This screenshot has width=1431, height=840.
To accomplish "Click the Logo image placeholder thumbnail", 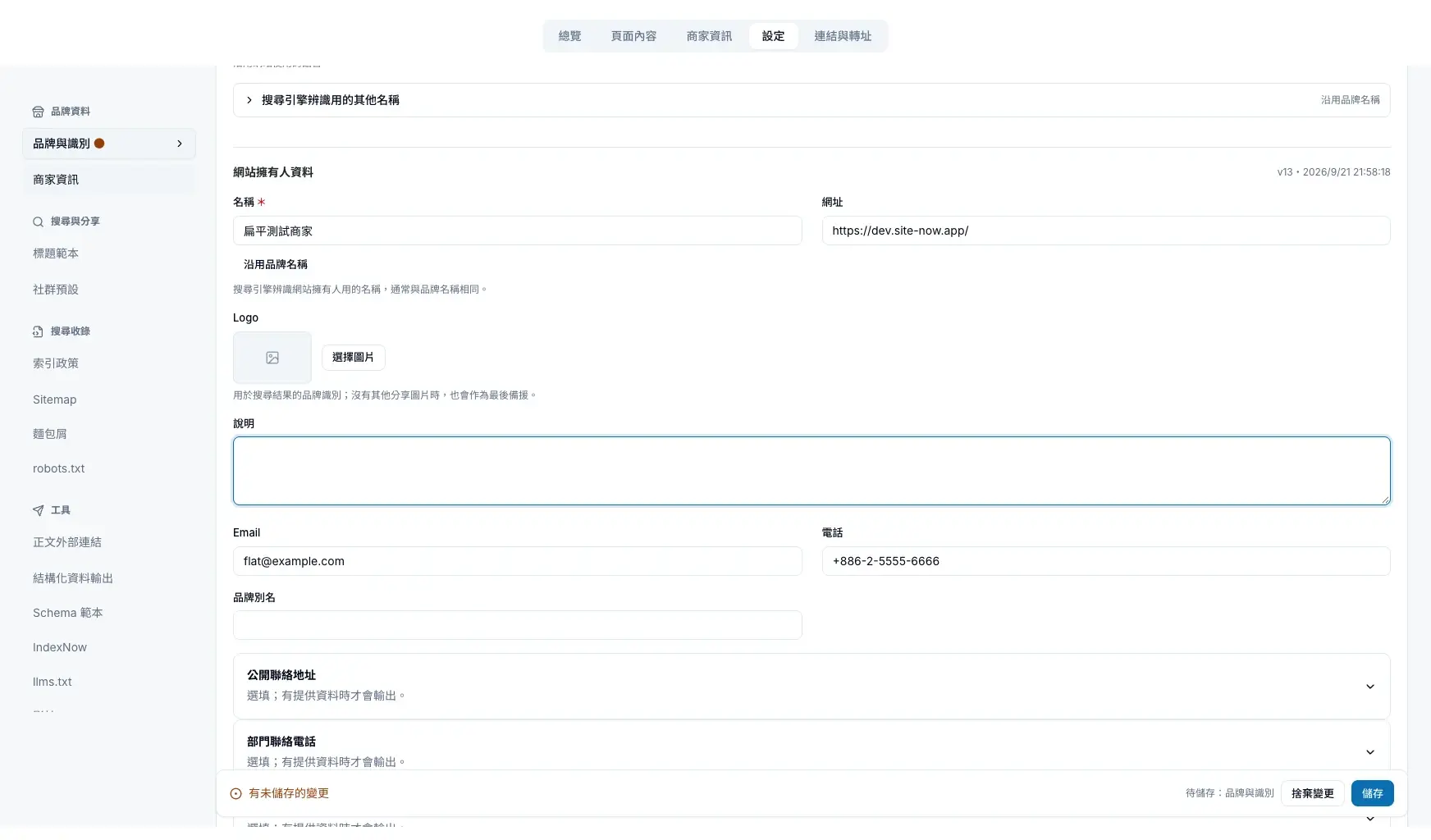I will tap(272, 358).
